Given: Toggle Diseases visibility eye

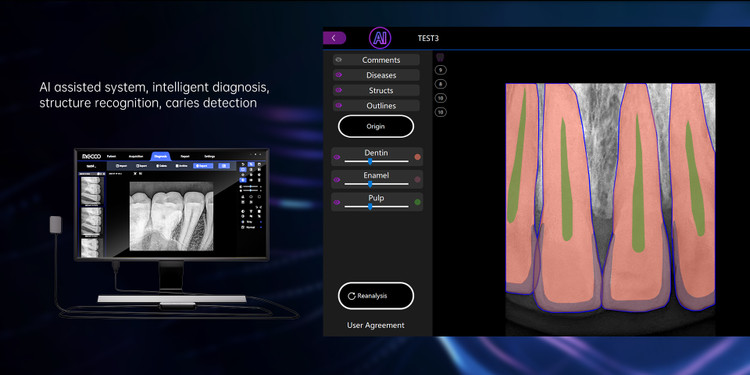Looking at the screenshot, I should pos(339,75).
